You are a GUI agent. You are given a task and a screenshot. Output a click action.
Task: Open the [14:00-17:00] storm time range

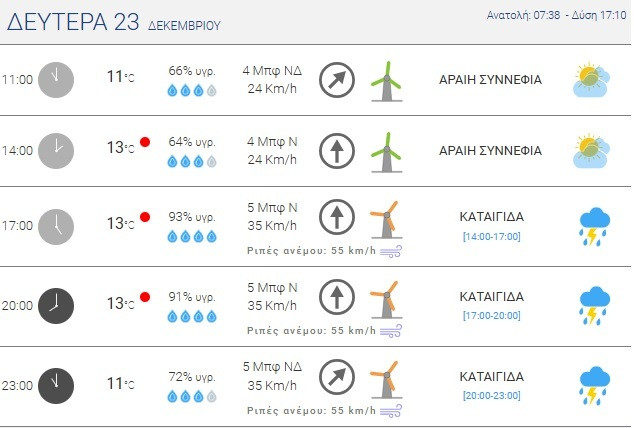[x=492, y=236]
